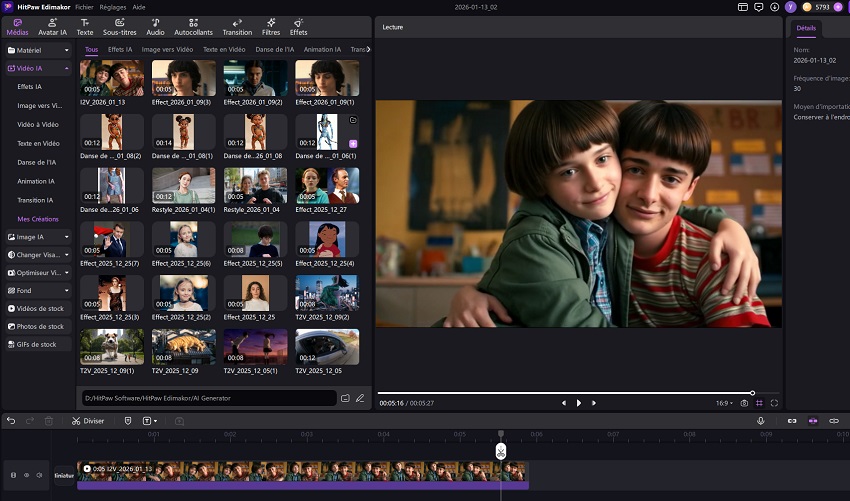Step to the previous frame
The image size is (850, 501).
(564, 403)
